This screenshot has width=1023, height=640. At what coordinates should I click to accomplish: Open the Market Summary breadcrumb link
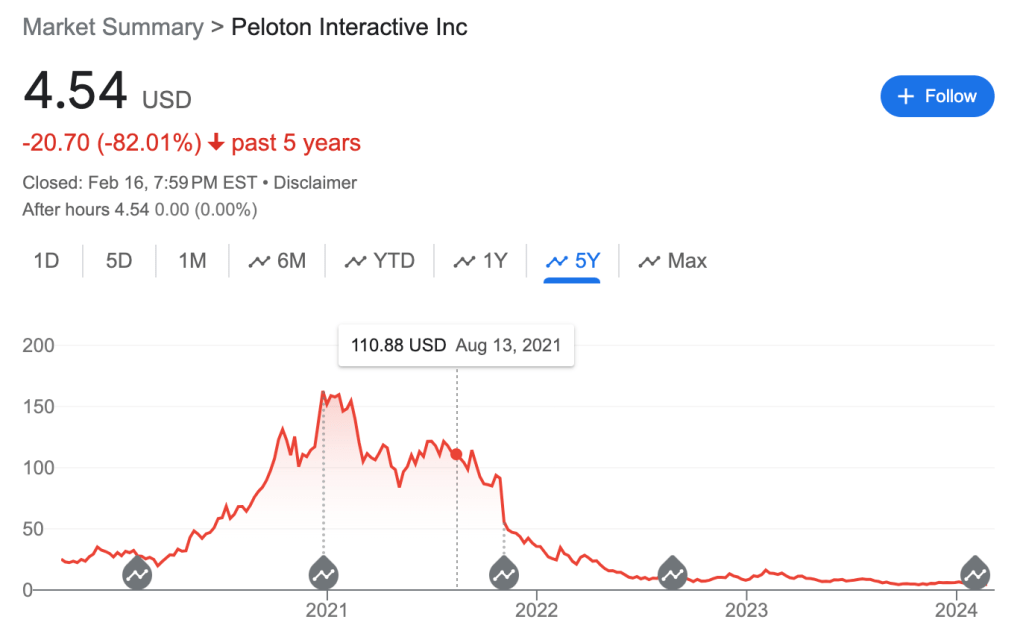[x=112, y=27]
